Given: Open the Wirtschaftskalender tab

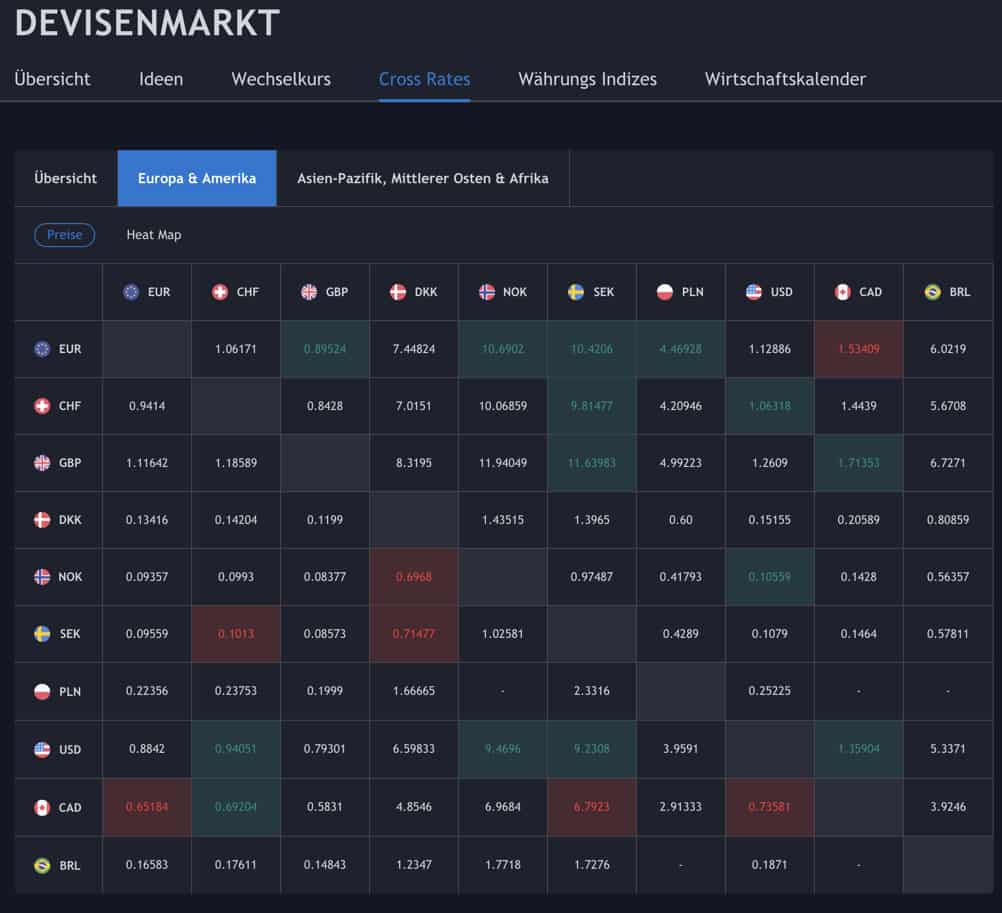Looking at the screenshot, I should pyautogui.click(x=785, y=78).
